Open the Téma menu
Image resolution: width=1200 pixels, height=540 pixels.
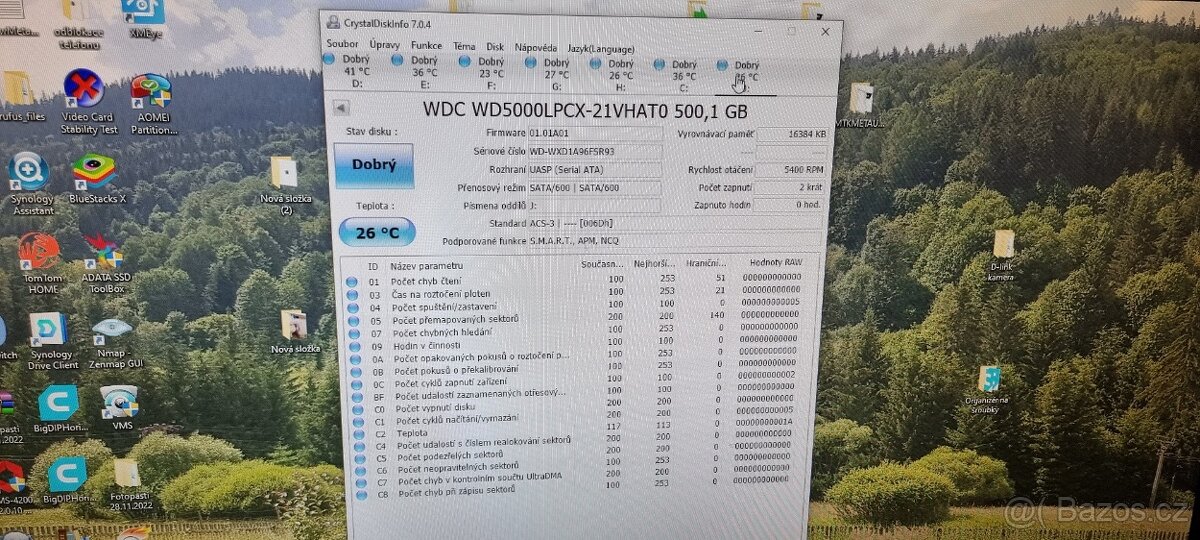464,46
